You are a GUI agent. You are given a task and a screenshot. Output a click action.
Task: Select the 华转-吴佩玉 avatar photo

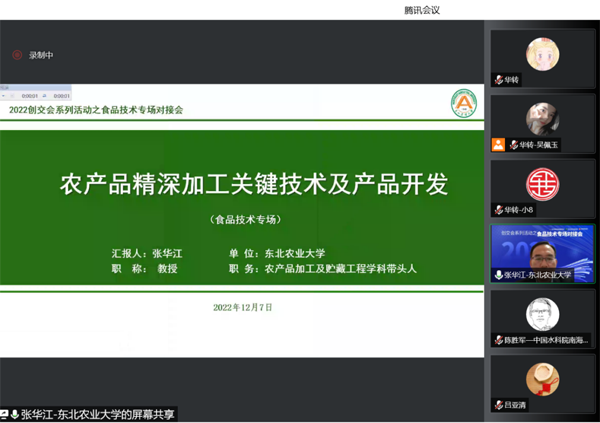pos(542,119)
